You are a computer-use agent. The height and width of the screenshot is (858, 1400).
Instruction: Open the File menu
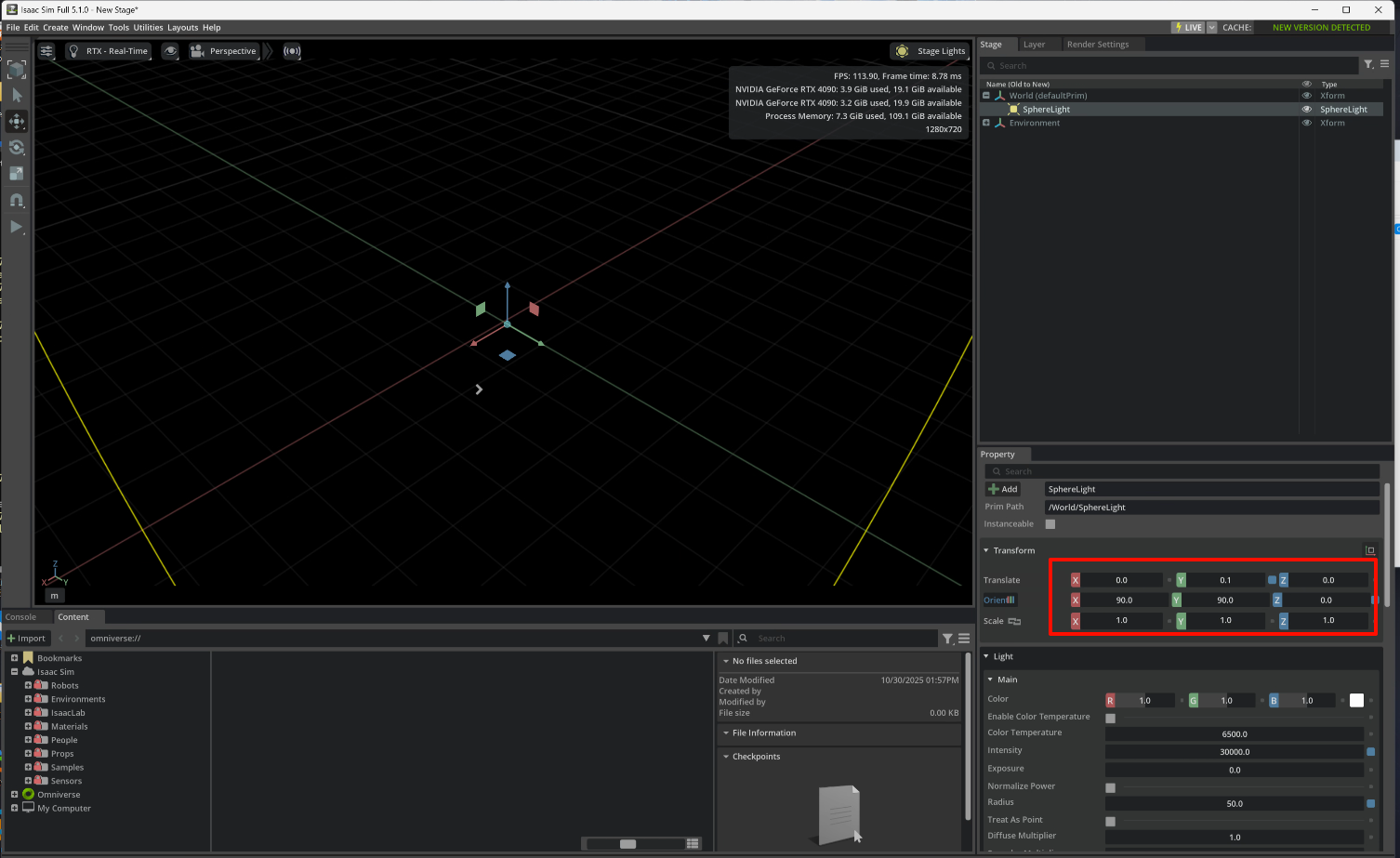click(x=13, y=27)
